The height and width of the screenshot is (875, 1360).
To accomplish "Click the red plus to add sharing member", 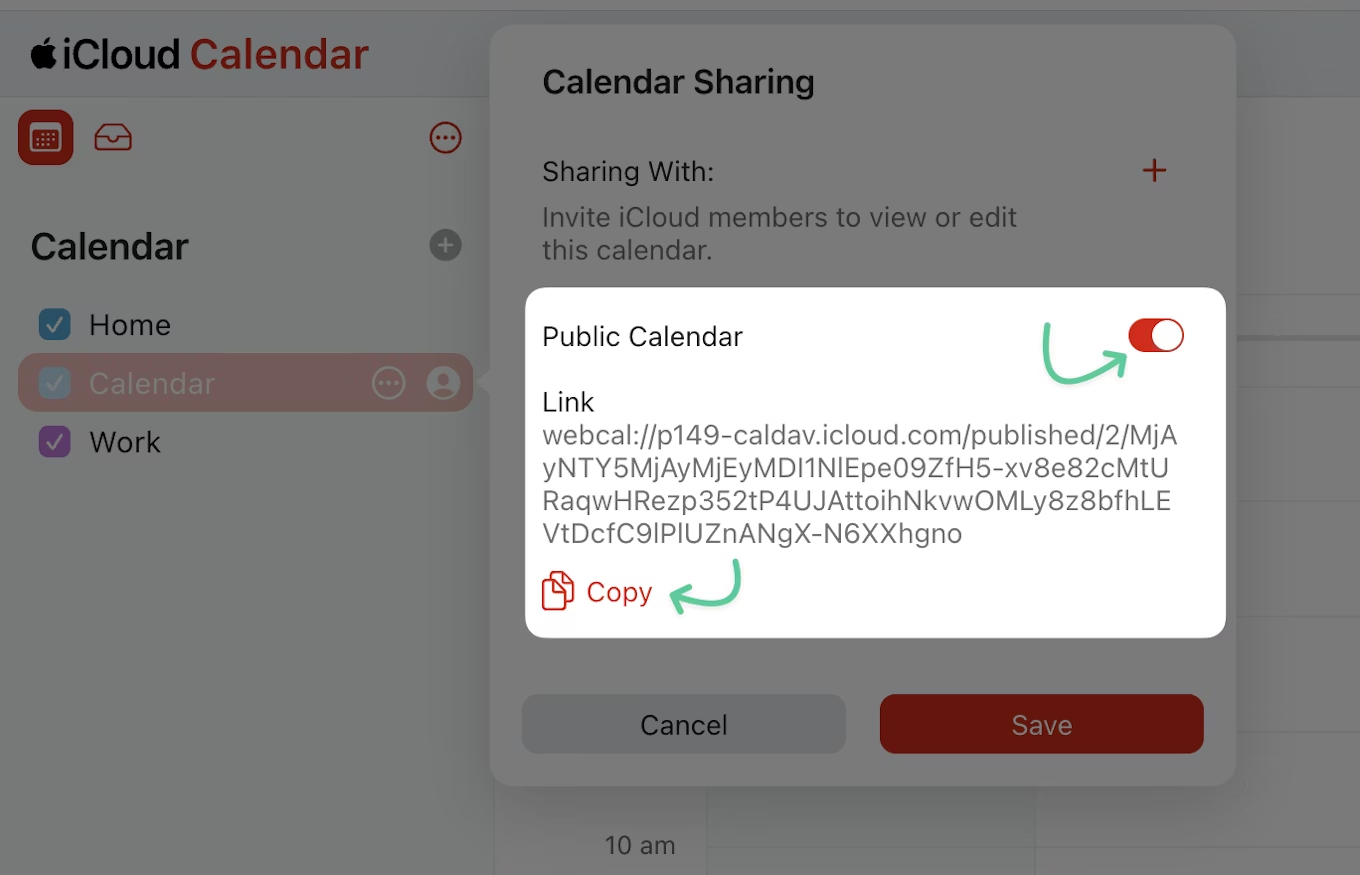I will point(1154,171).
